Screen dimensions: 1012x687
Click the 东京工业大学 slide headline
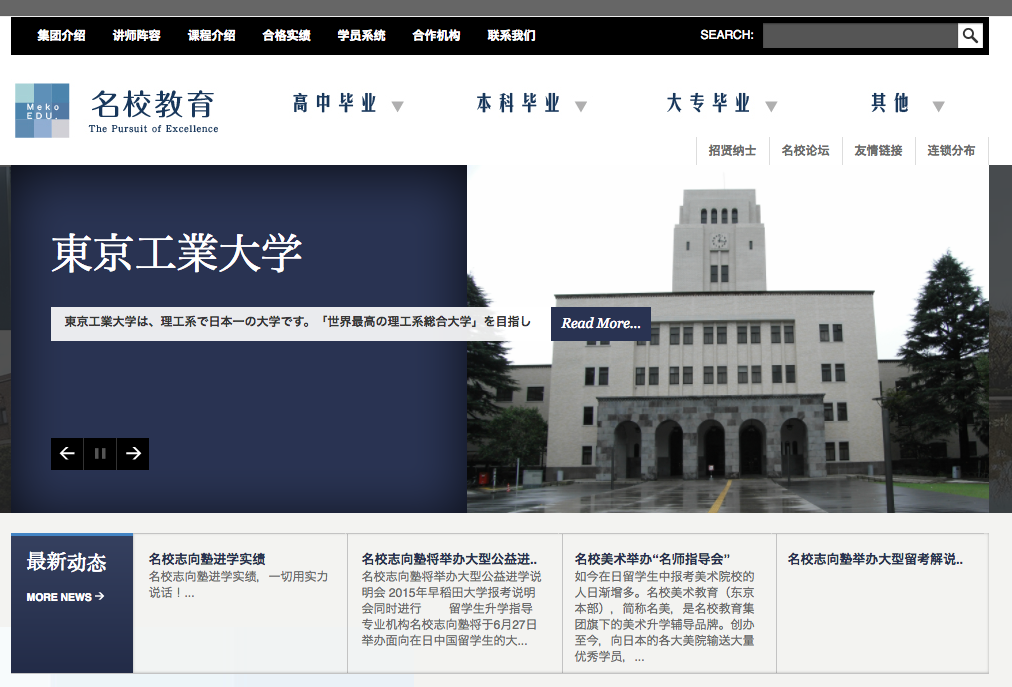178,254
